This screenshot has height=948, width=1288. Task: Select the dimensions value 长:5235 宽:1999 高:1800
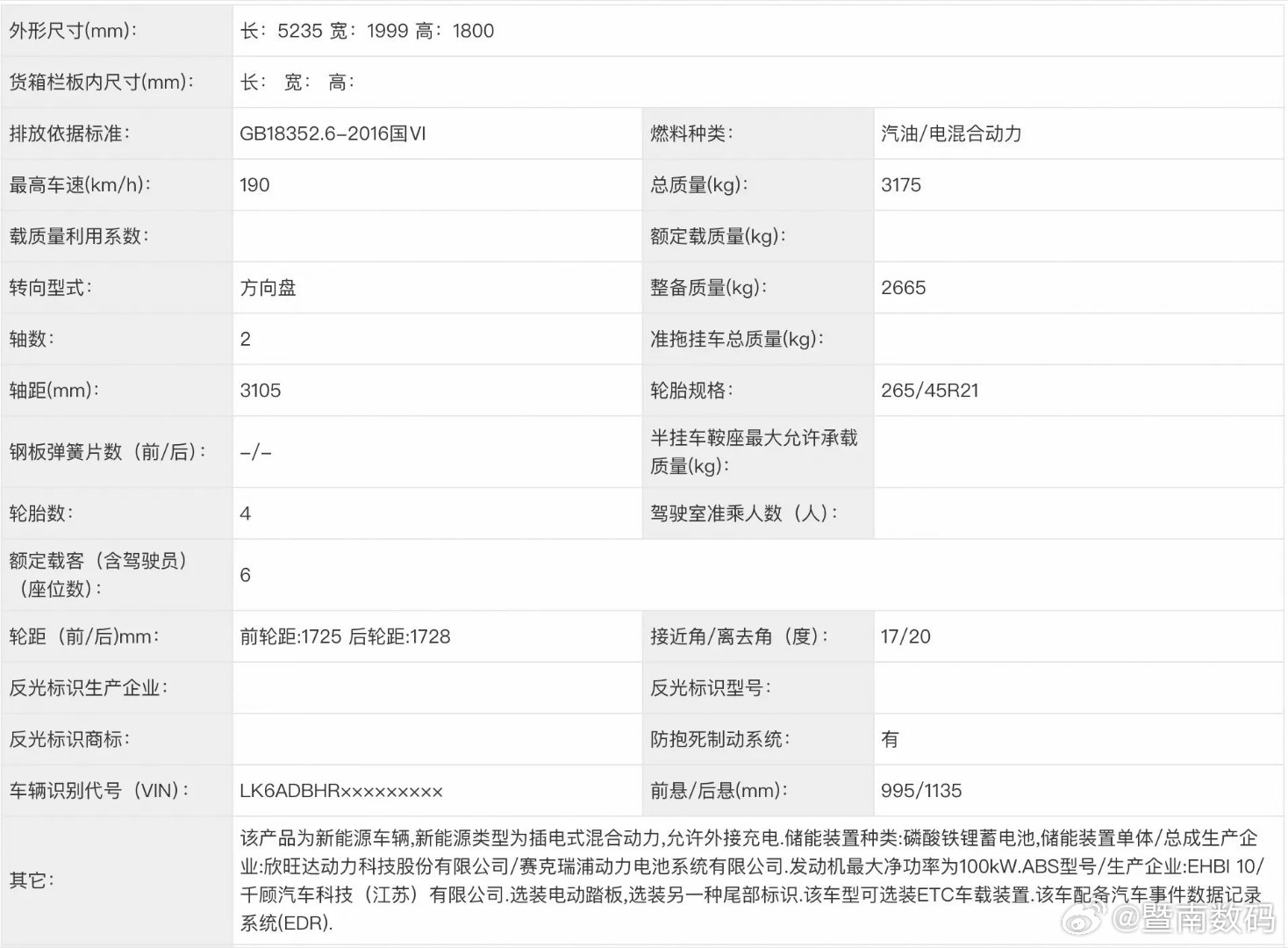coord(367,31)
